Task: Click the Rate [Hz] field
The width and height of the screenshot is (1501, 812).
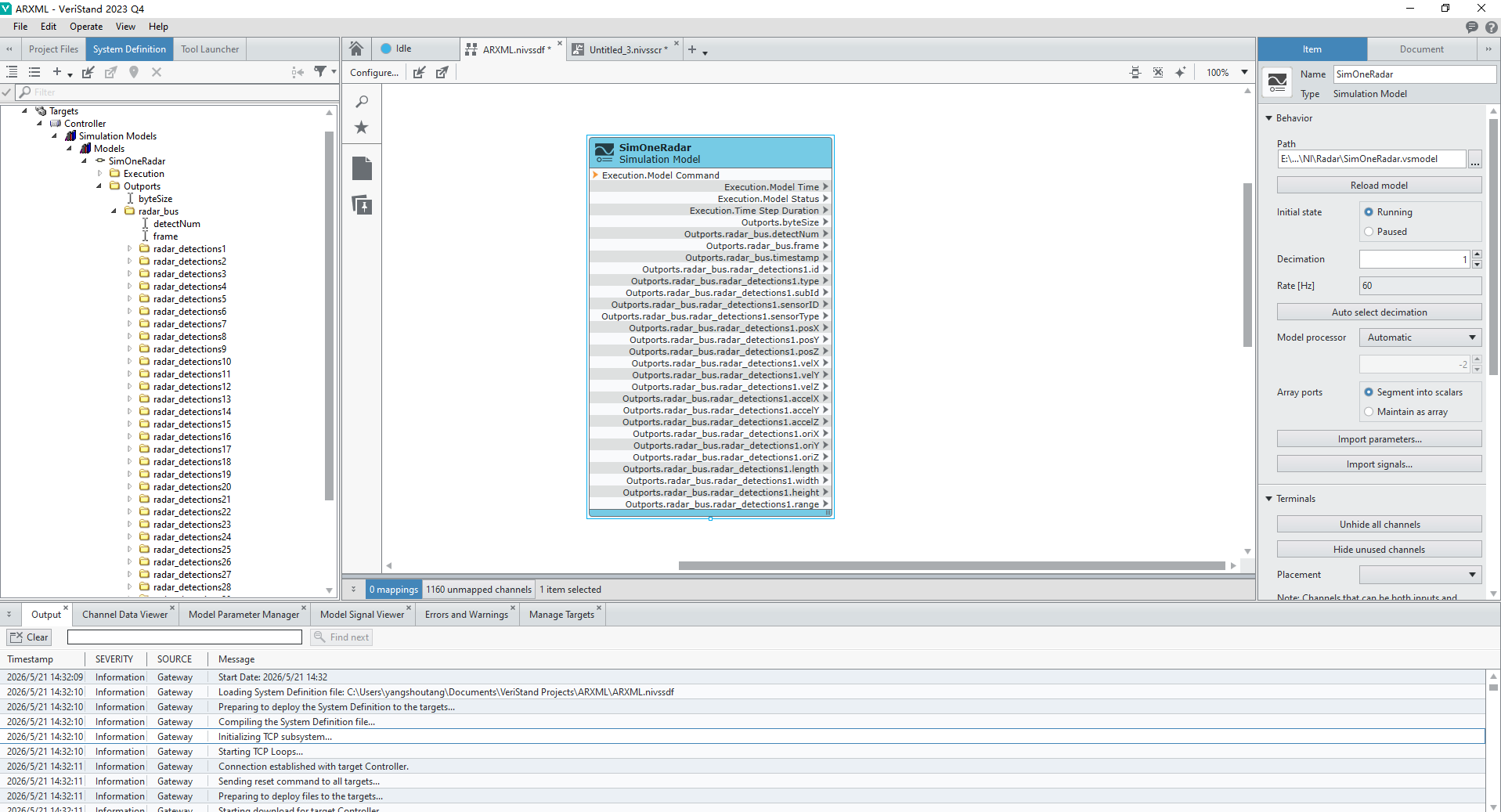Action: click(1420, 286)
